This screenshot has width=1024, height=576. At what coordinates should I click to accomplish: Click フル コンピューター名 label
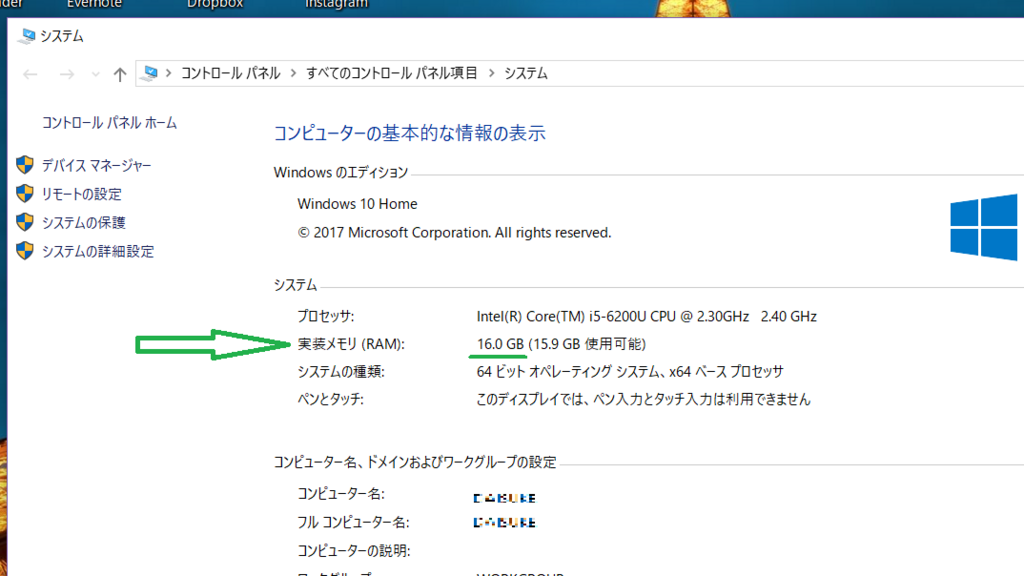pos(353,522)
